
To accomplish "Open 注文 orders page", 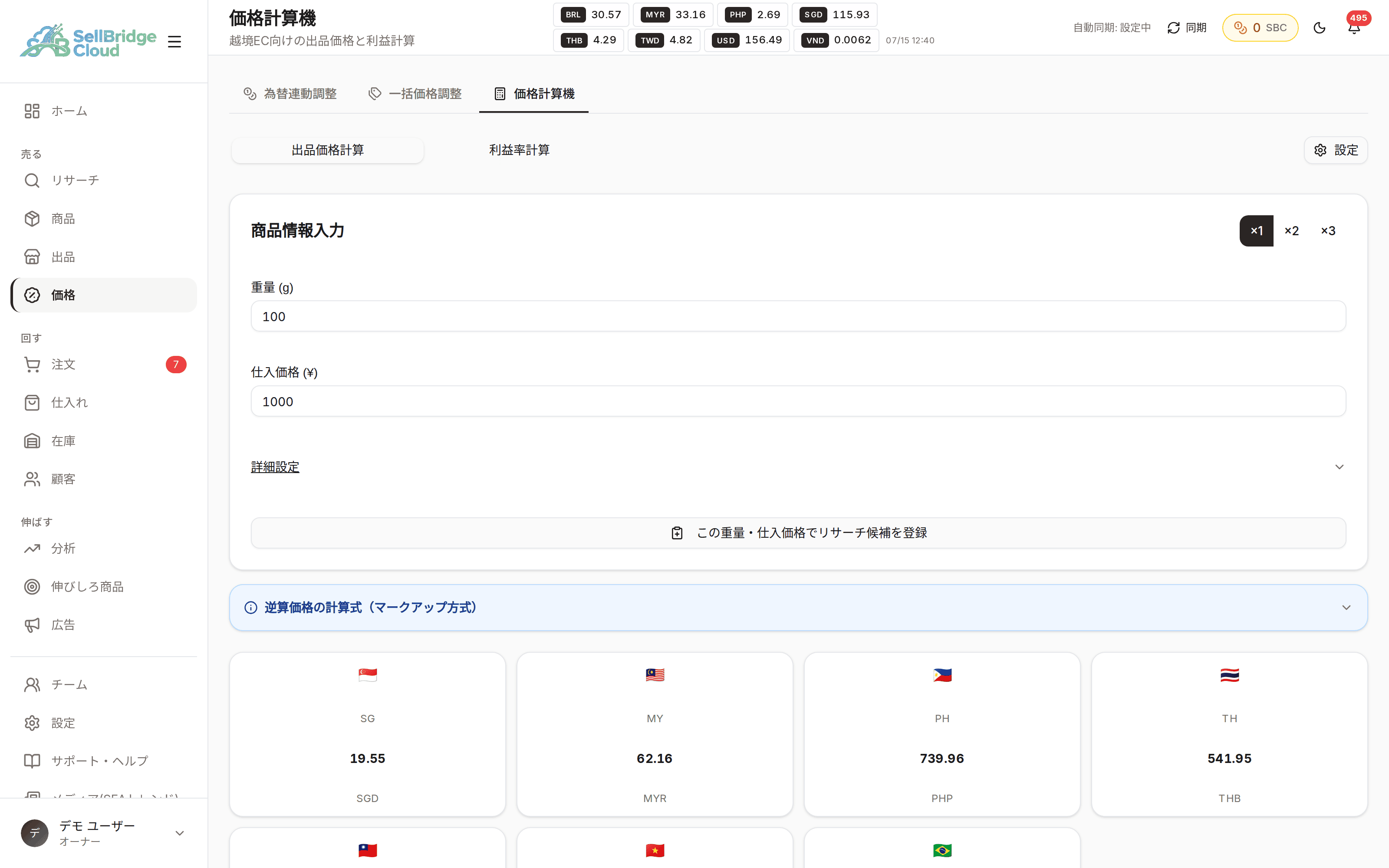I will click(x=103, y=365).
